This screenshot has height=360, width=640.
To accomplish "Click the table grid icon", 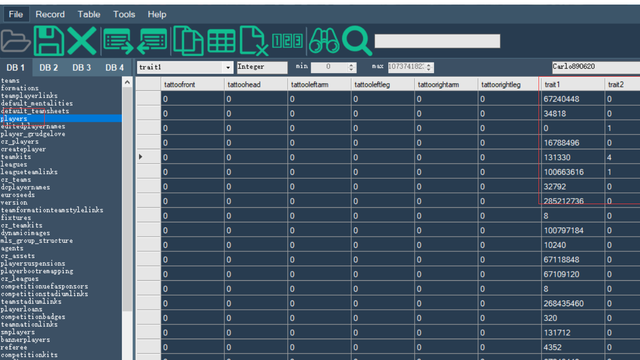I will [x=222, y=41].
